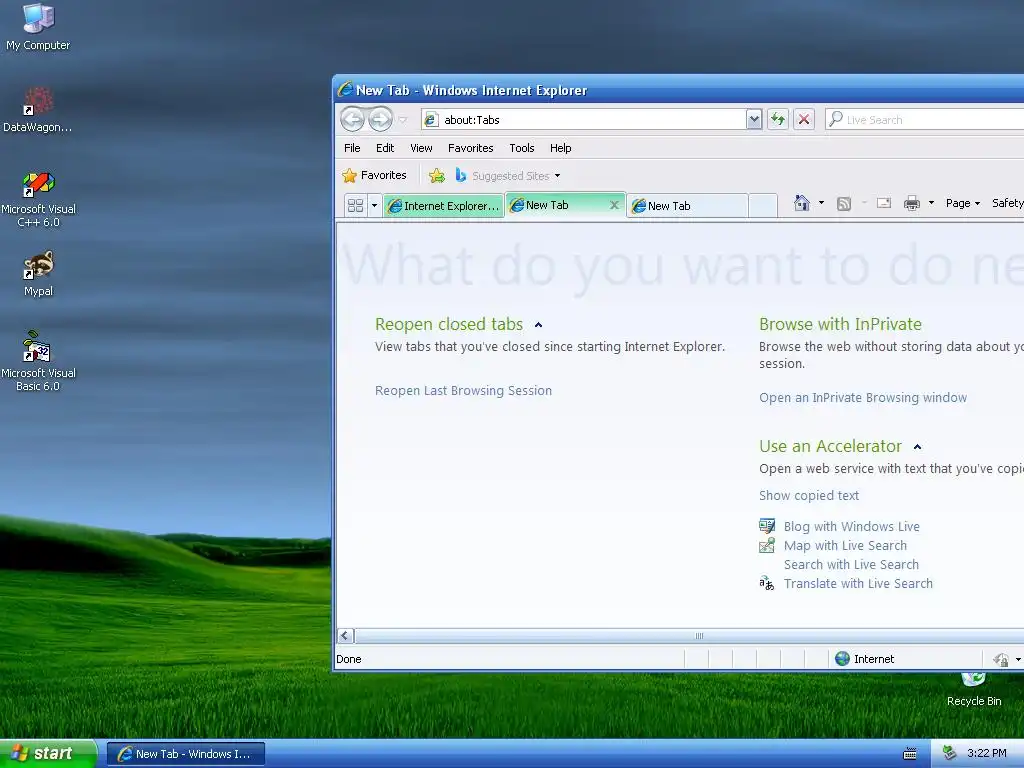Viewport: 1024px width, 768px height.
Task: Open the File menu
Action: (352, 148)
